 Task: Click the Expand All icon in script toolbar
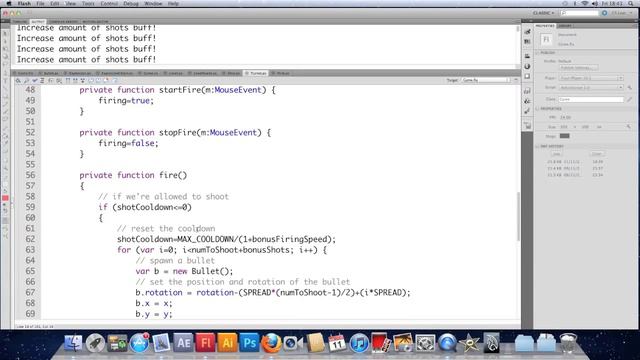[x=83, y=81]
